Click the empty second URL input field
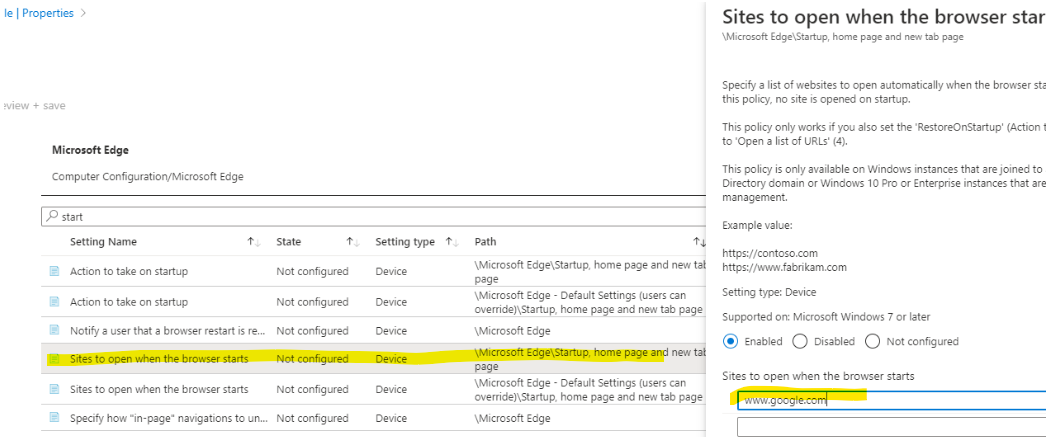Image resolution: width=1047 pixels, height=437 pixels. tap(891, 427)
